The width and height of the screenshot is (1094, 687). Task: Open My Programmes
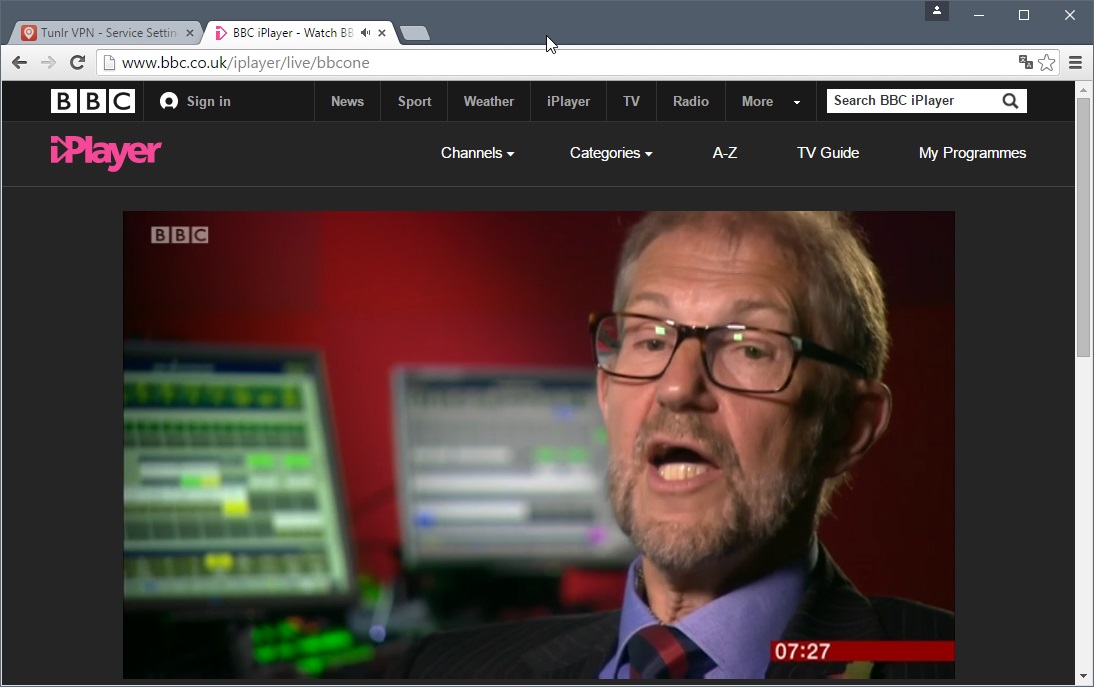tap(972, 153)
